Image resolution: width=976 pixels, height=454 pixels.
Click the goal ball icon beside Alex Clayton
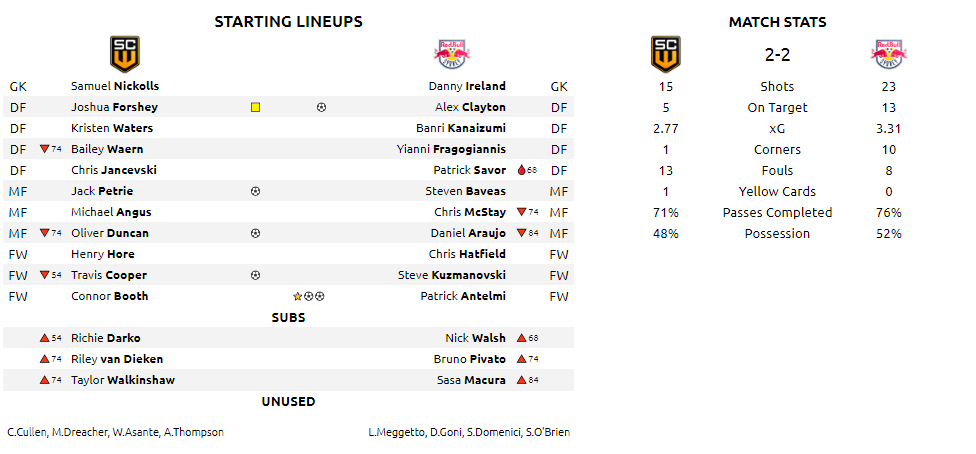click(x=321, y=107)
